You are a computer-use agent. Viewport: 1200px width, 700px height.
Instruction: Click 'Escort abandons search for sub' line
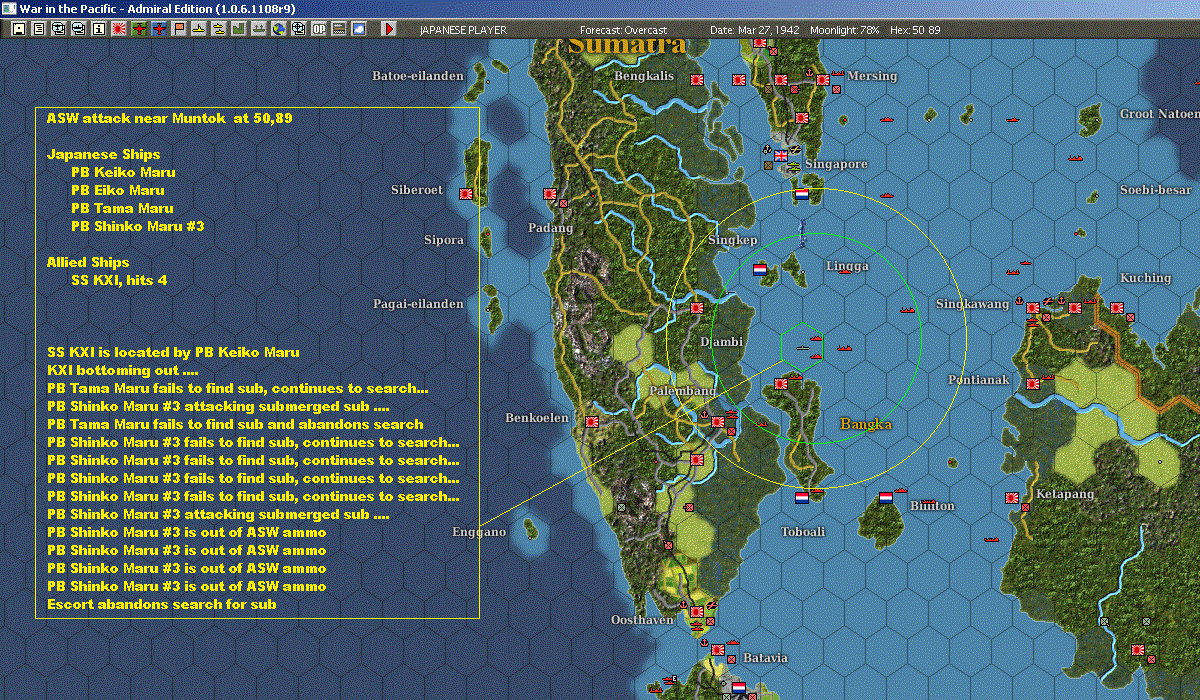pyautogui.click(x=162, y=604)
